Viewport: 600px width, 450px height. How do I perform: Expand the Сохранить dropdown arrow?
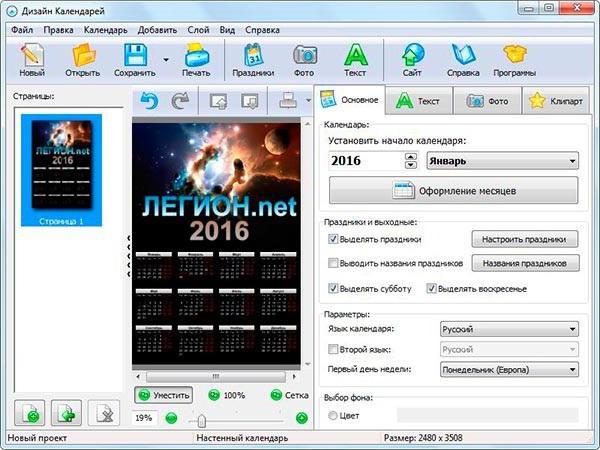point(166,60)
